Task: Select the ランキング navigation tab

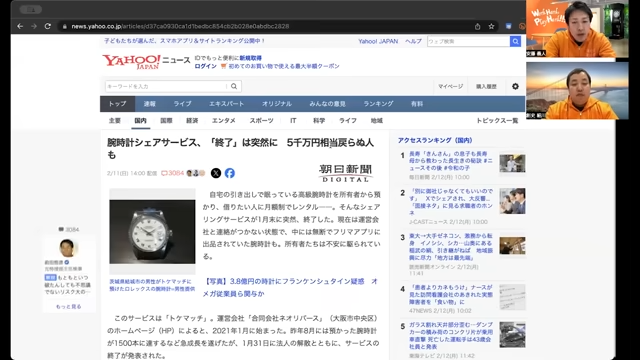Action: [x=378, y=104]
